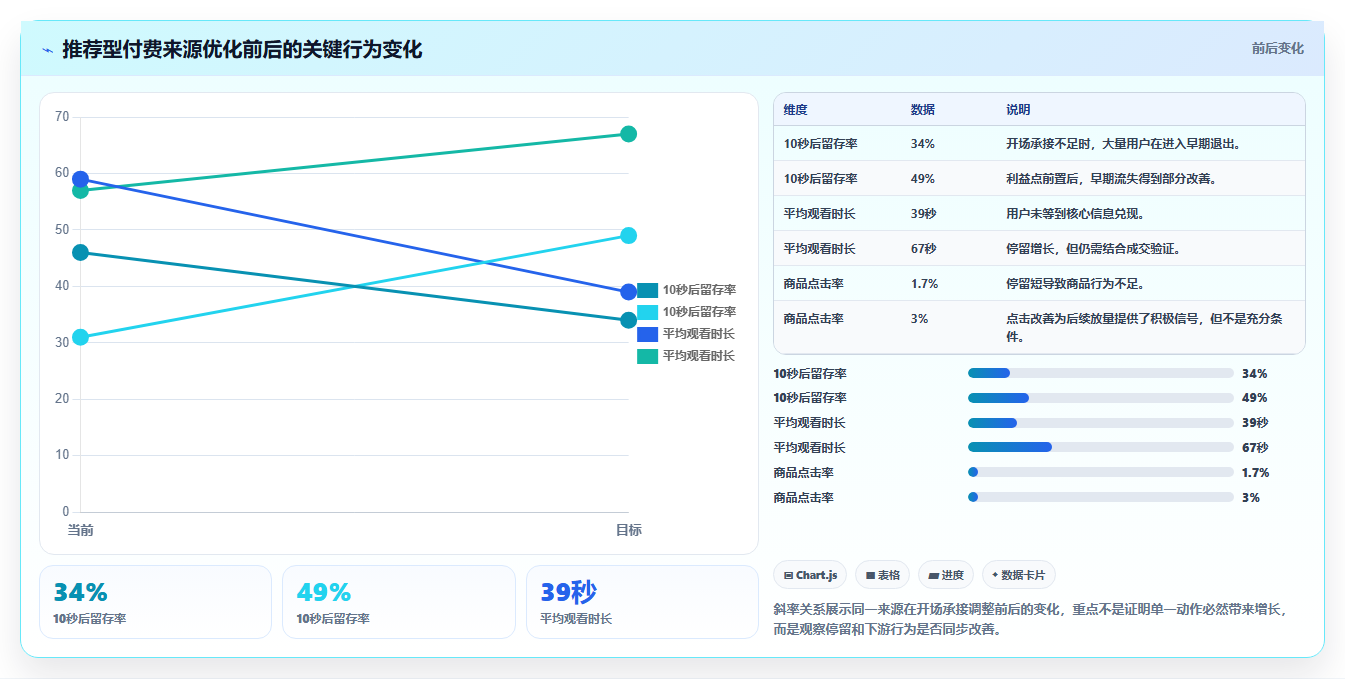Click the 3% progress bar for 商品点击率
1345x679 pixels.
point(1100,497)
